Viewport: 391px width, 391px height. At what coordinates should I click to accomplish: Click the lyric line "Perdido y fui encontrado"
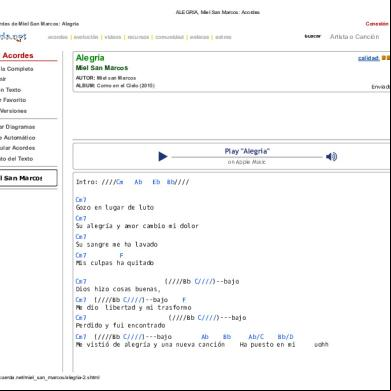click(x=120, y=325)
